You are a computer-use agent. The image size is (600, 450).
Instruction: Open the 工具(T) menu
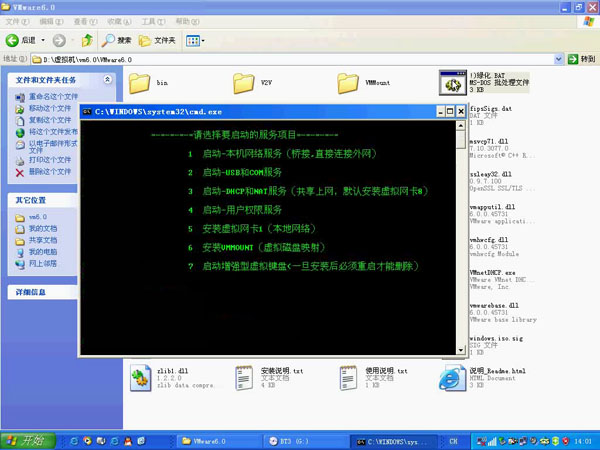pyautogui.click(x=152, y=20)
